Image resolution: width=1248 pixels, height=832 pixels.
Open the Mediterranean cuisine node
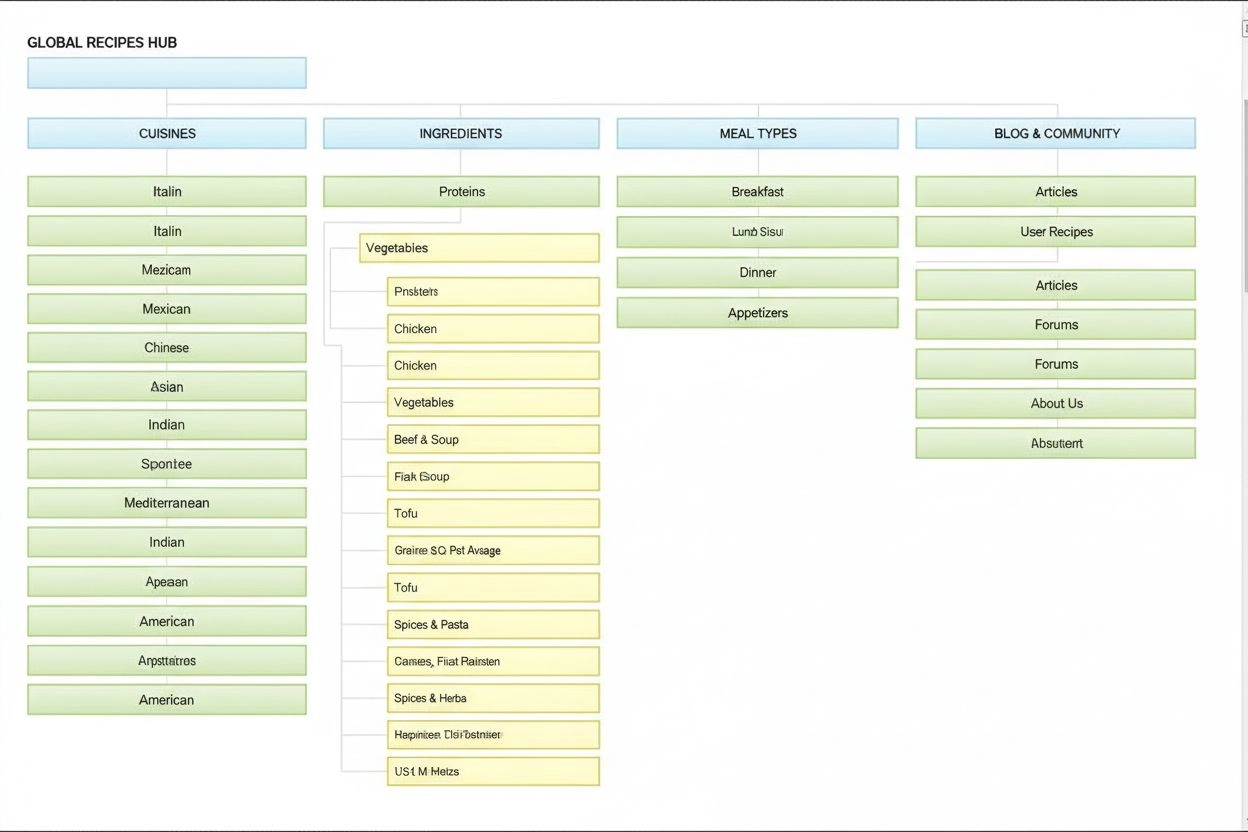pos(166,502)
